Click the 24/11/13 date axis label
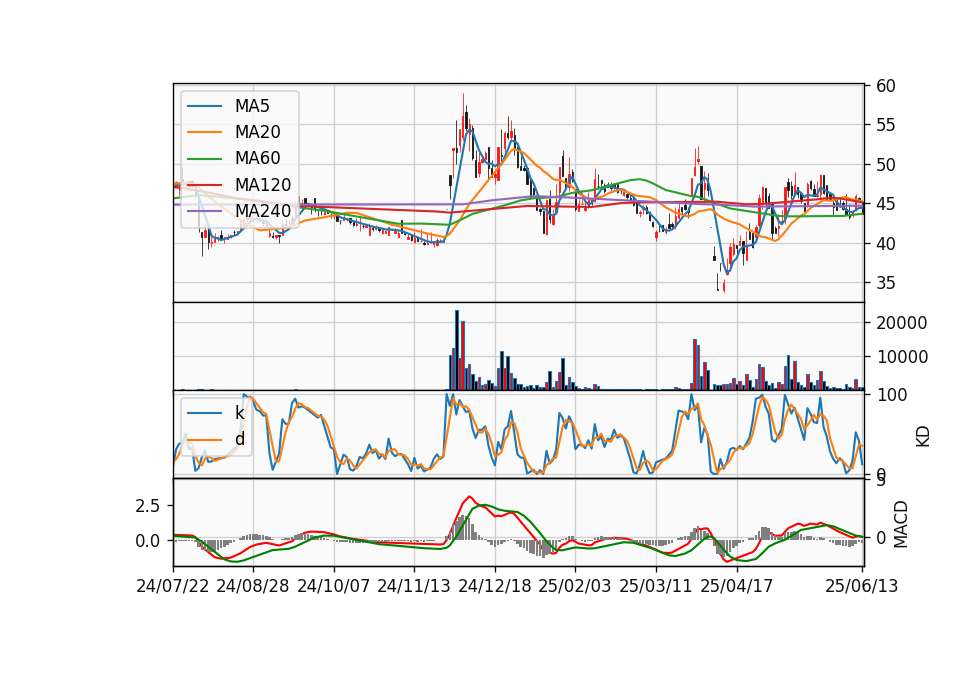This screenshot has width=960, height=690. 414,586
